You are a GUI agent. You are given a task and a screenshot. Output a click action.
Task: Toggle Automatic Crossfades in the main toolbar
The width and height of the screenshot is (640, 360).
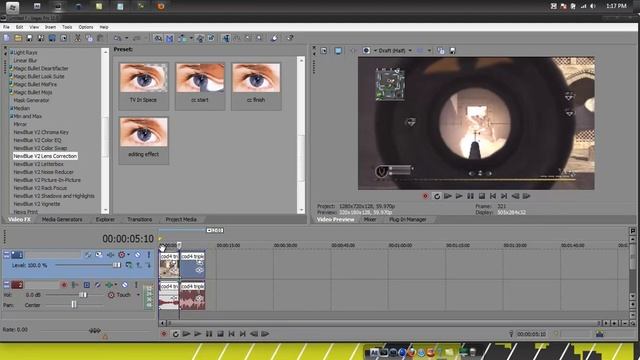click(x=170, y=38)
